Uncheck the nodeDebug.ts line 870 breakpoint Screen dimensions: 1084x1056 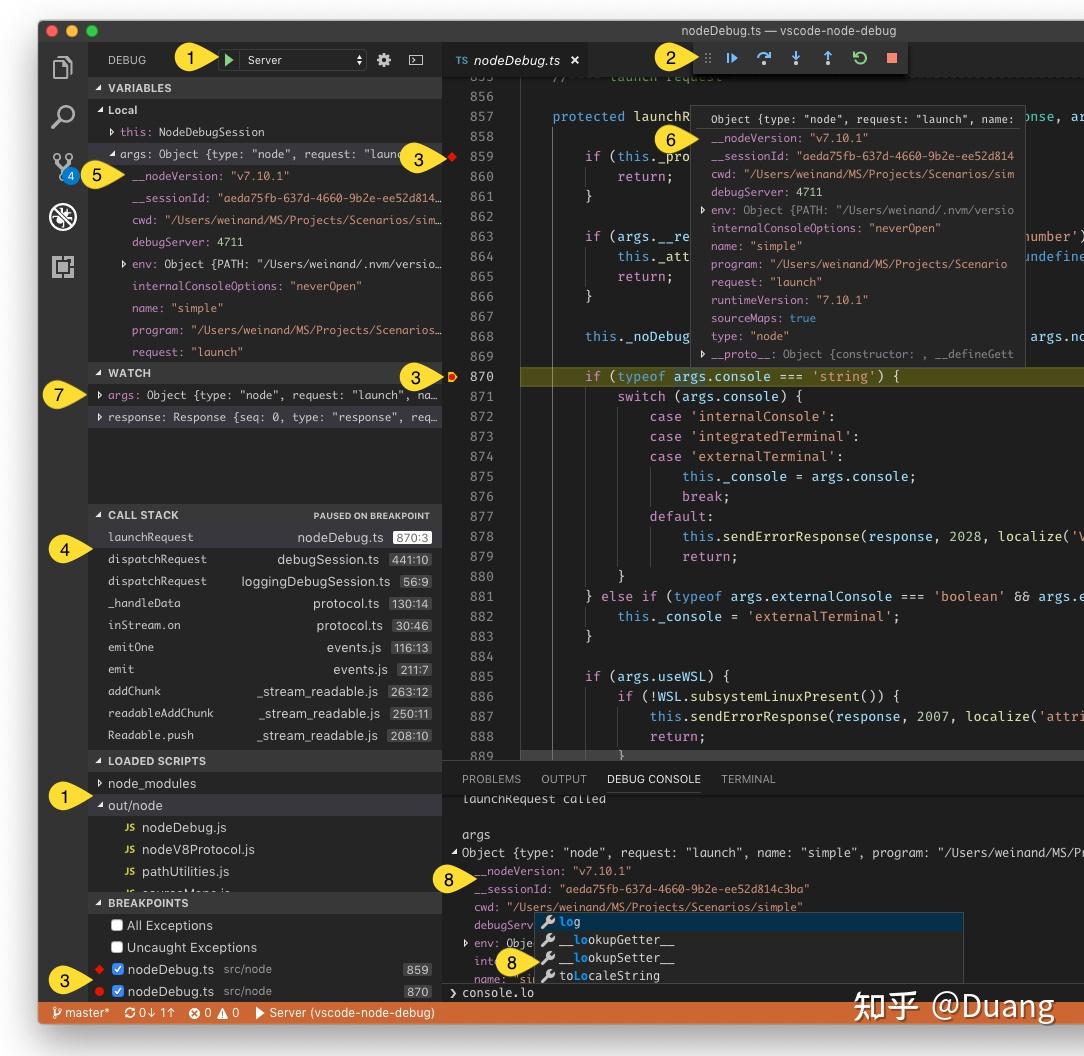(118, 992)
